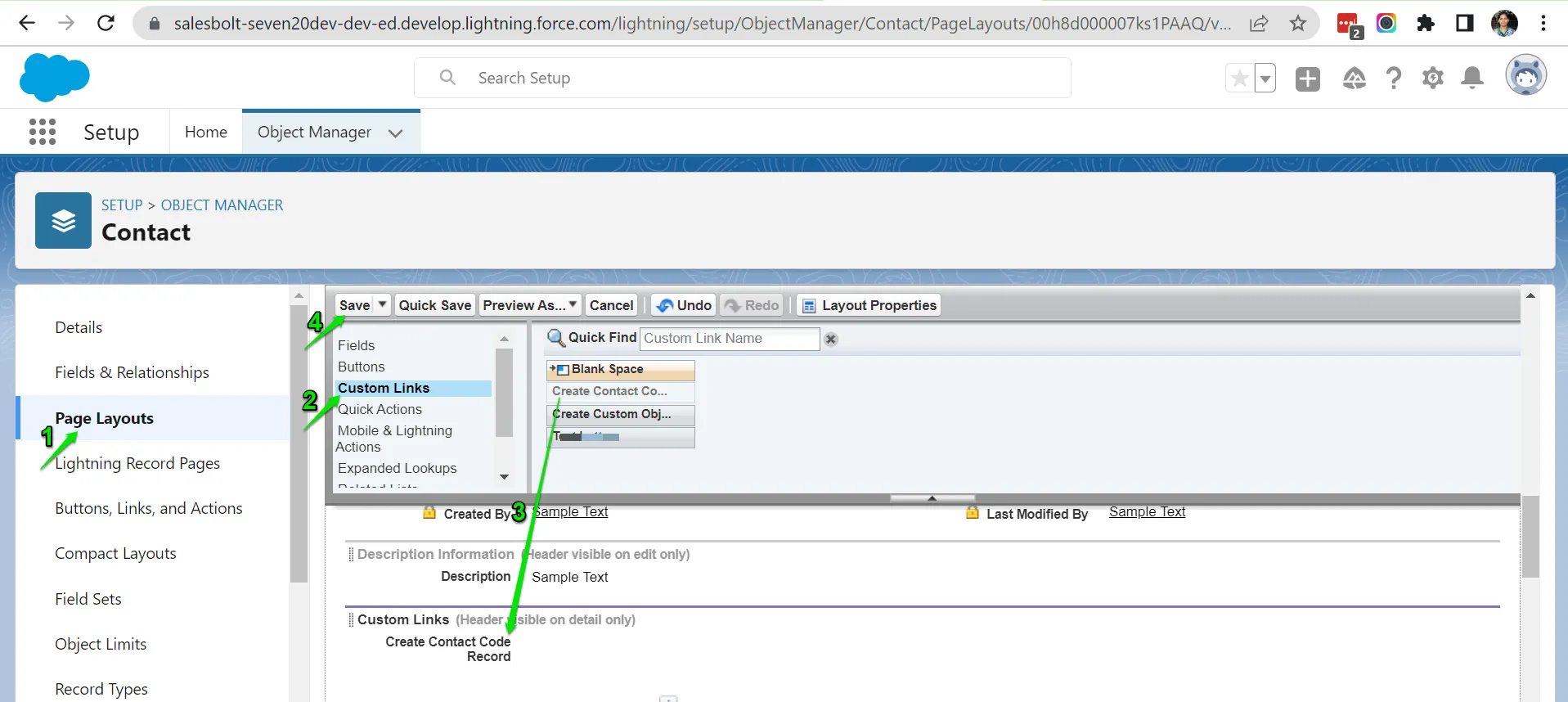Image resolution: width=1568 pixels, height=702 pixels.
Task: Share this page from the address bar
Action: pos(1259,23)
